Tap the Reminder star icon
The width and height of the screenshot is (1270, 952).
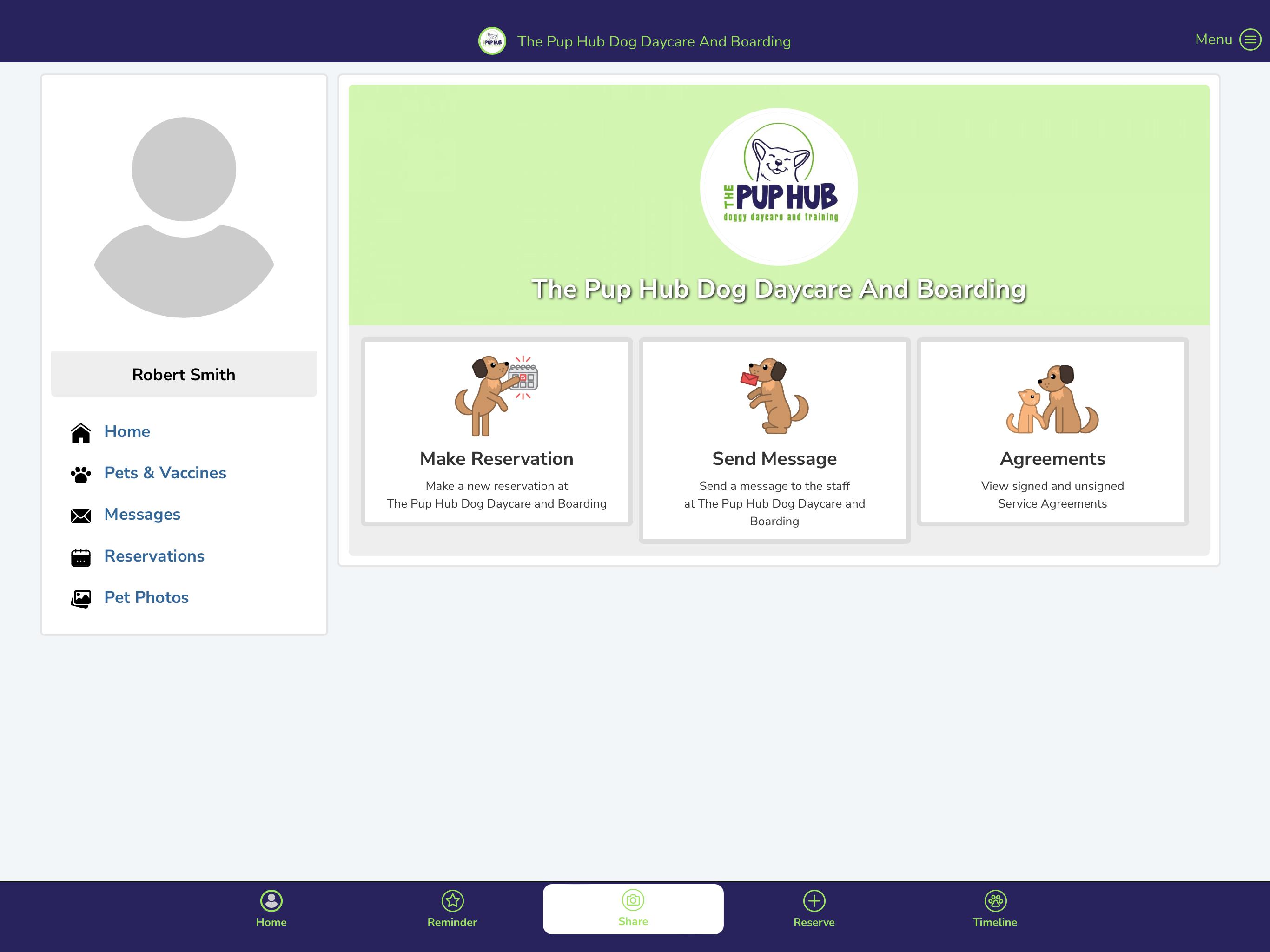tap(452, 900)
